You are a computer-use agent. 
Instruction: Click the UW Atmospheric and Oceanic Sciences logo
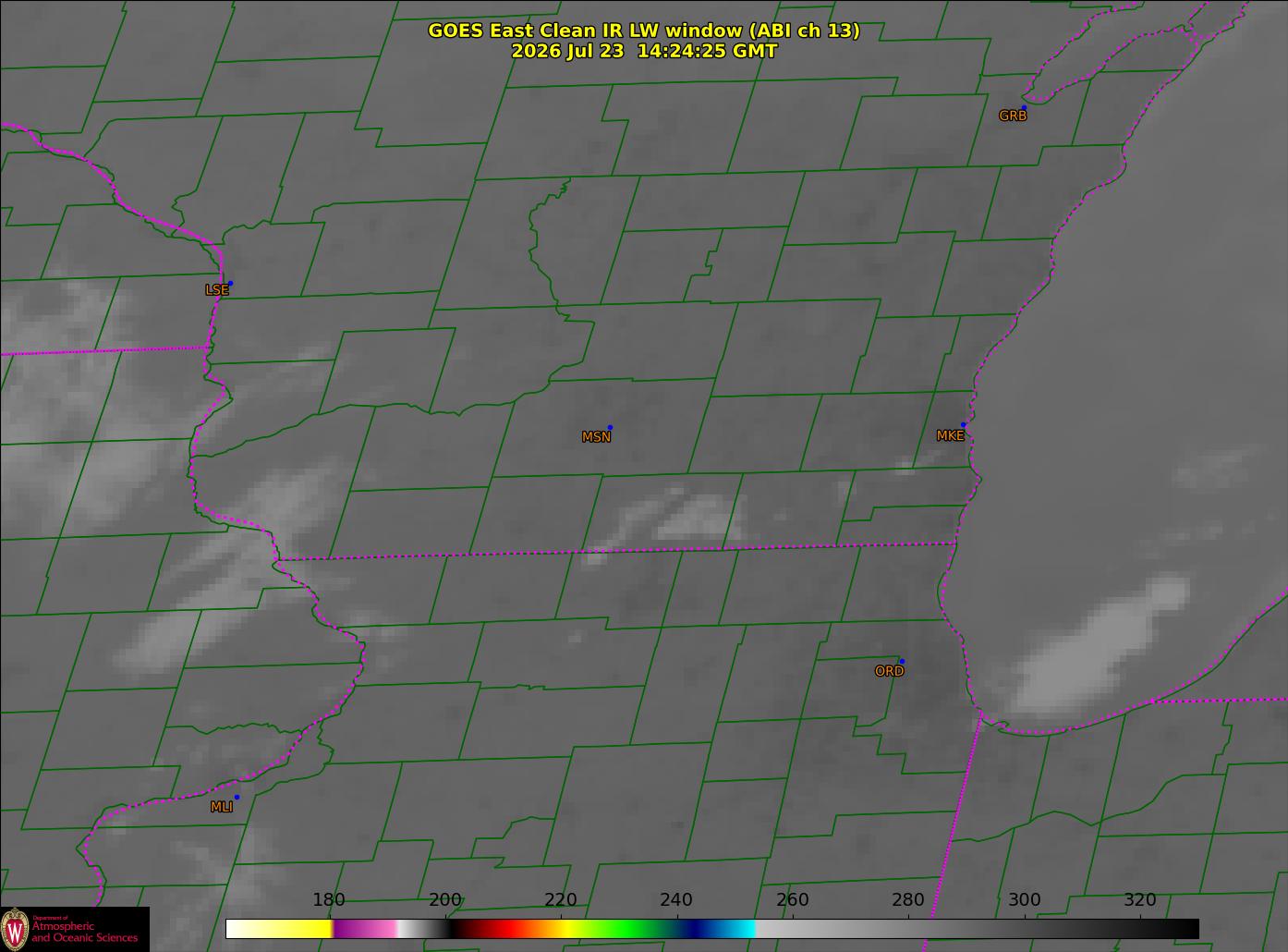(74, 929)
